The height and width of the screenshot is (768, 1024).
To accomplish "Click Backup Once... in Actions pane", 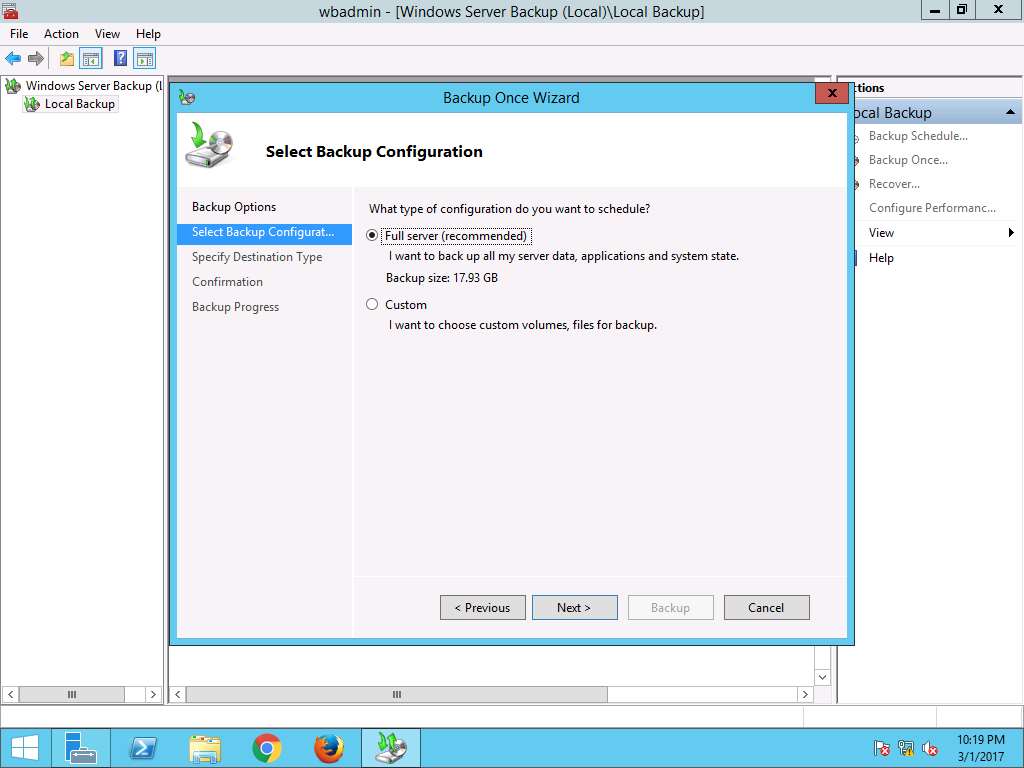I will [x=908, y=160].
